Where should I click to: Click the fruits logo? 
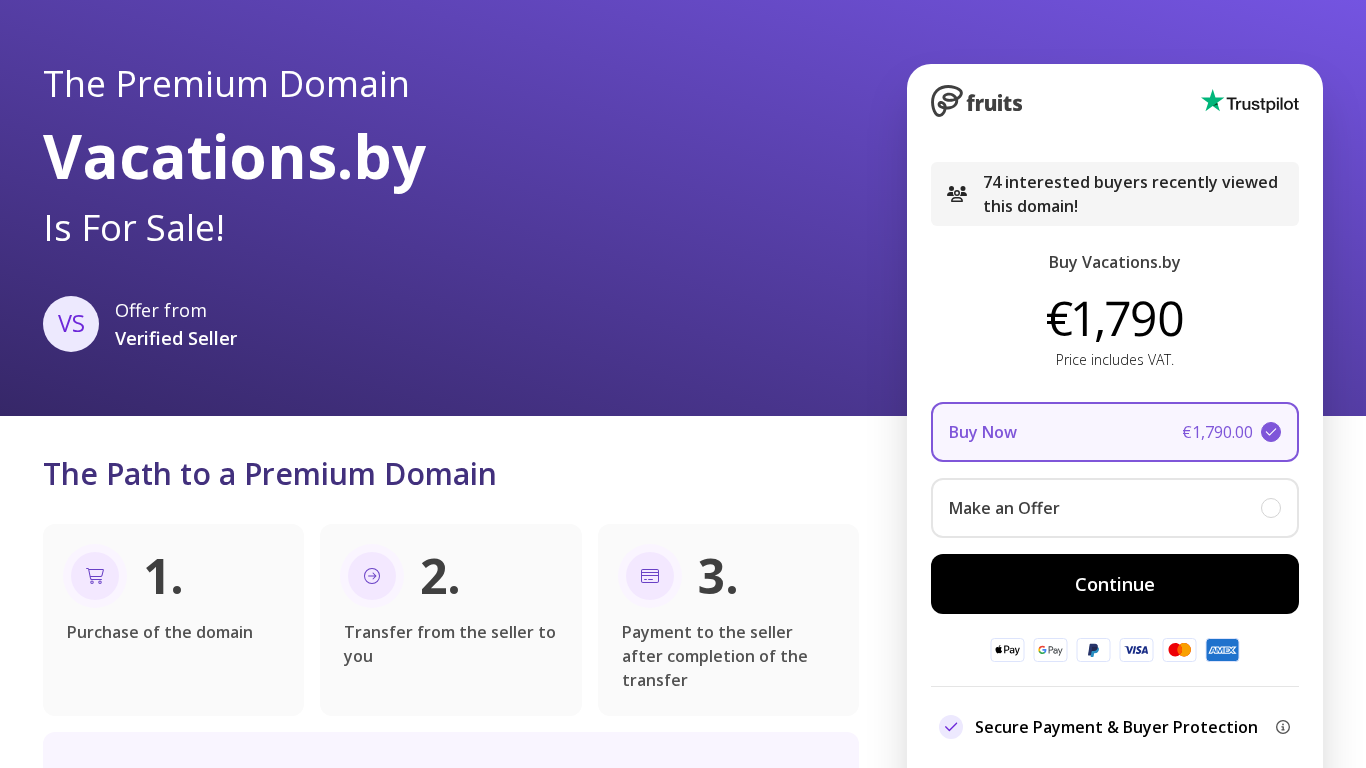976,101
